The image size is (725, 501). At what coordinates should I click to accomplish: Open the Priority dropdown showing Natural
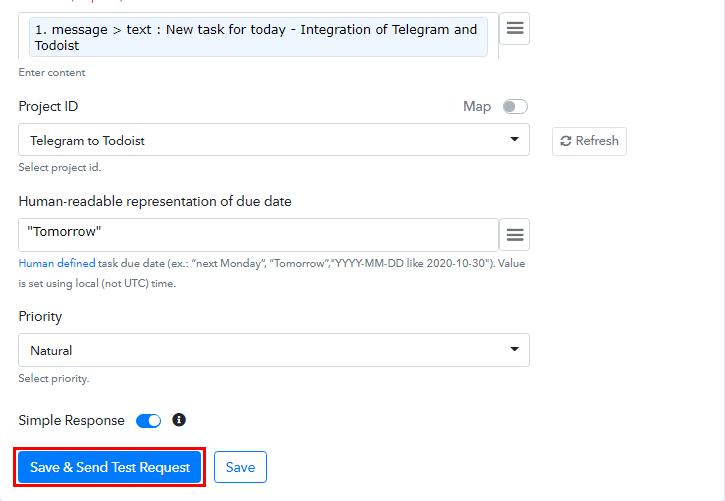coord(274,350)
